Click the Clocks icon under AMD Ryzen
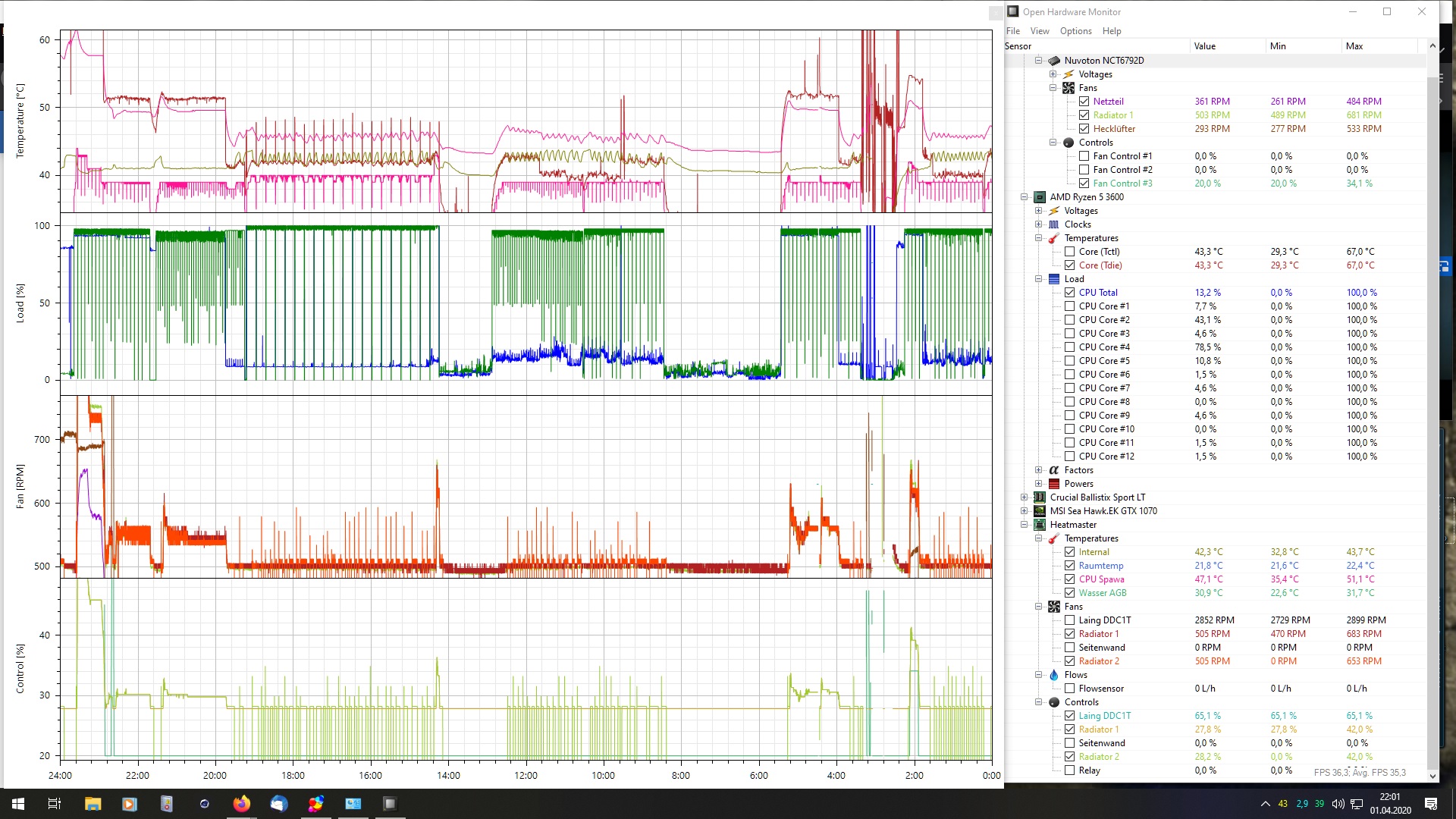 click(x=1054, y=224)
